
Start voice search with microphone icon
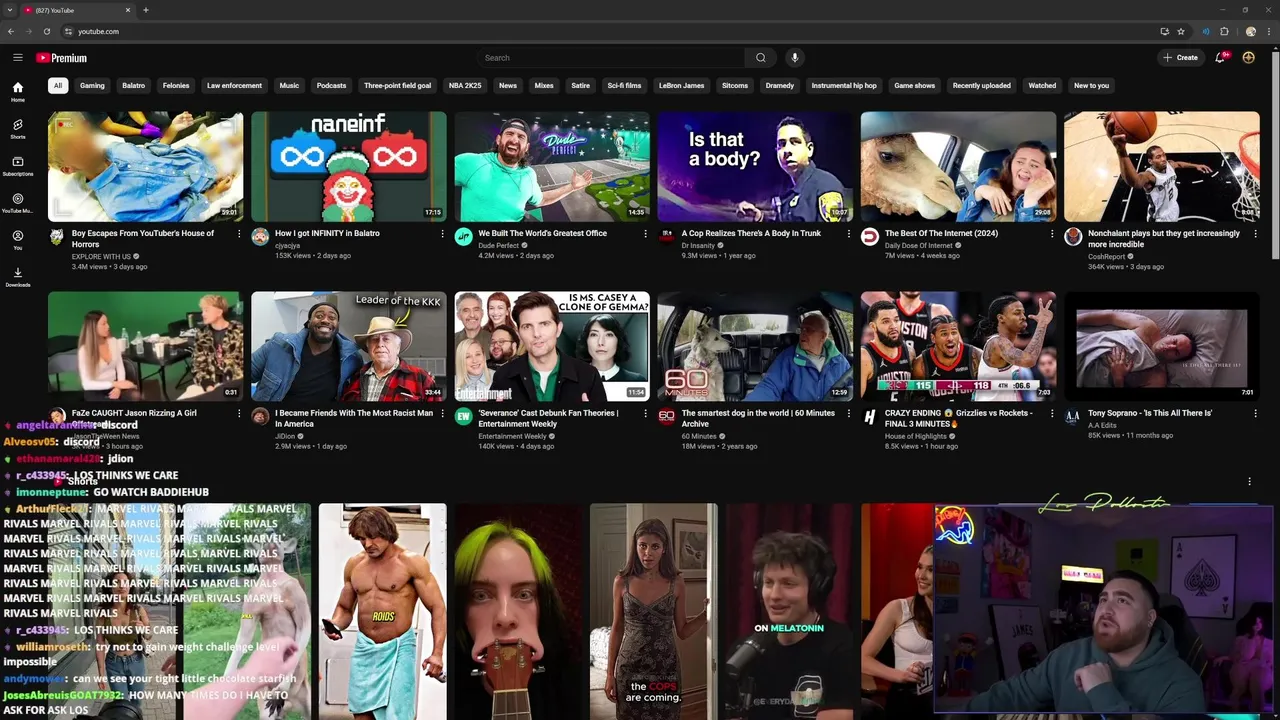click(x=795, y=58)
